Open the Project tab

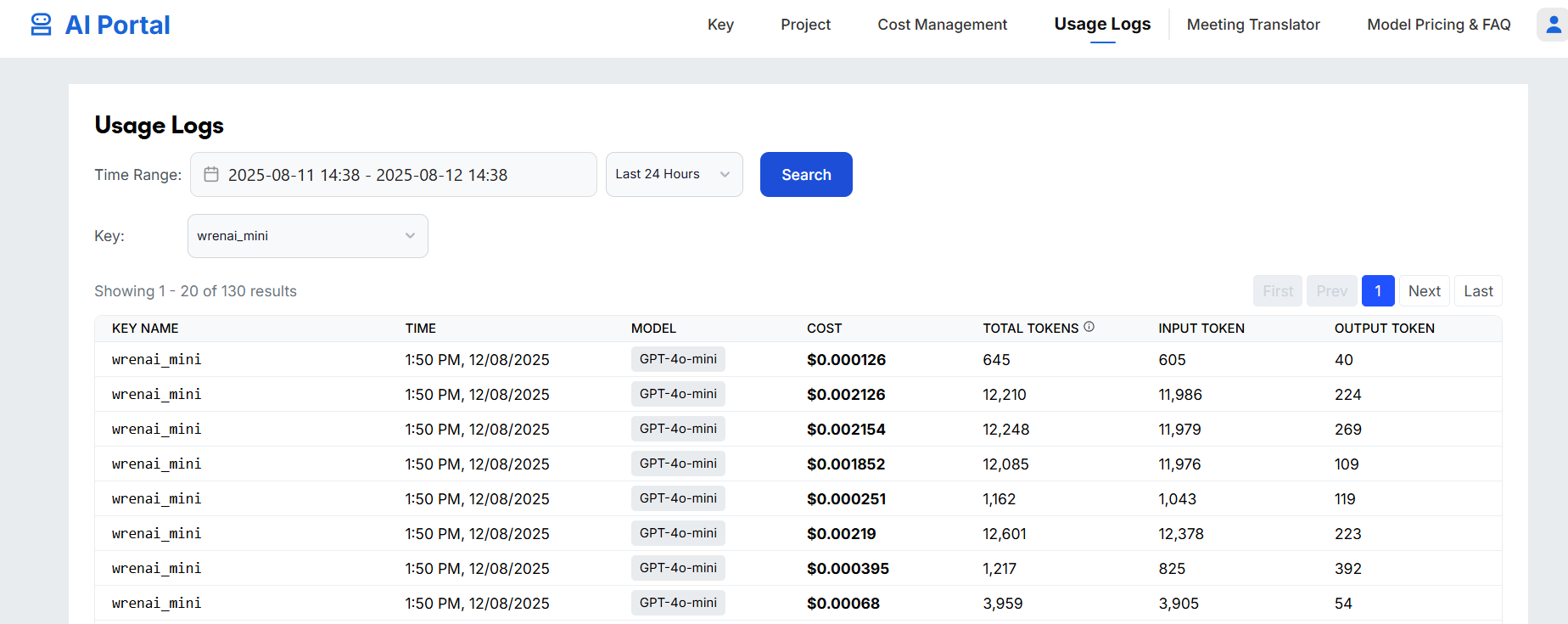tap(805, 25)
